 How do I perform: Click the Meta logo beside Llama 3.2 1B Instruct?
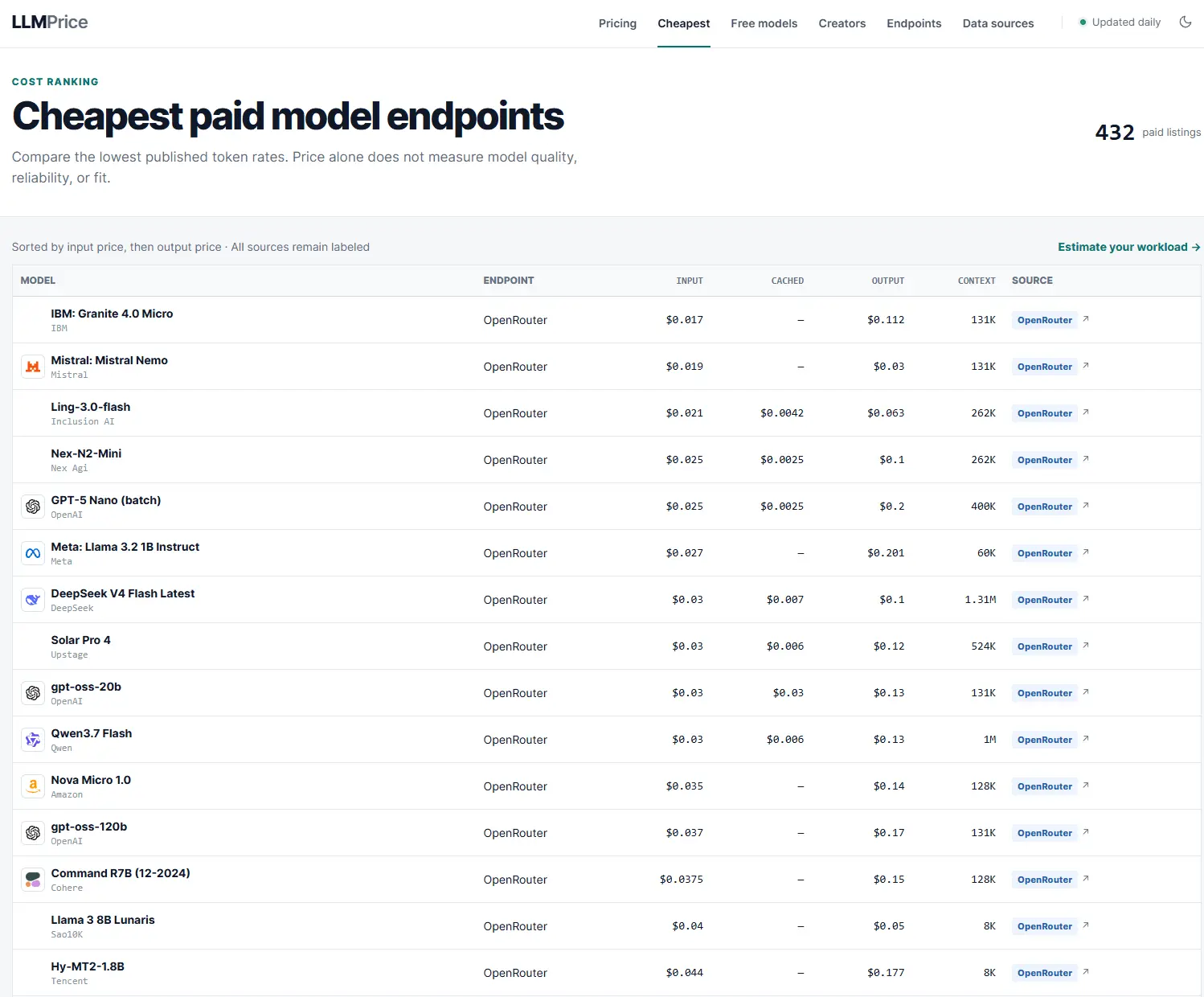(x=33, y=553)
